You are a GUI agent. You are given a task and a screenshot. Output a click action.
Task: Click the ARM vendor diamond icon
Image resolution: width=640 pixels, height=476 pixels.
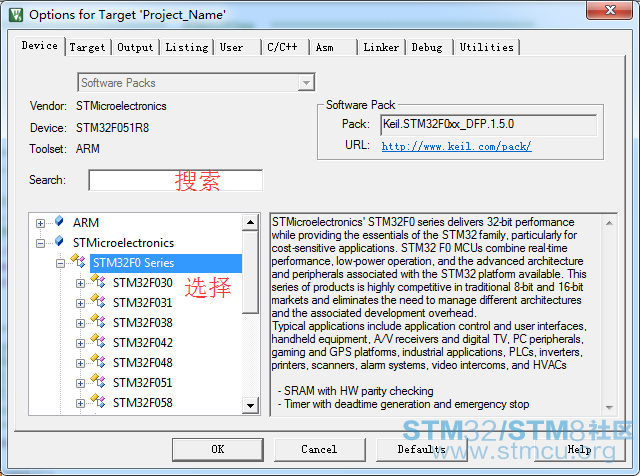coord(59,221)
